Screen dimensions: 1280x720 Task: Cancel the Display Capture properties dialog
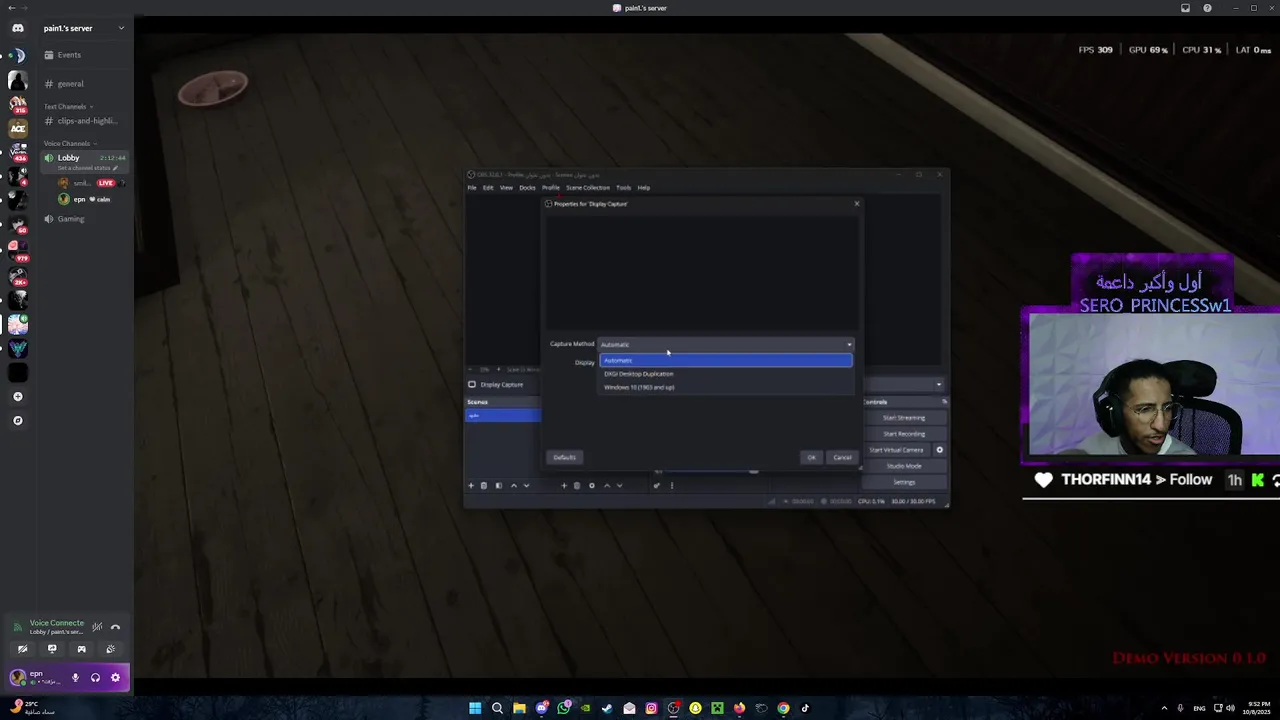[x=843, y=458]
